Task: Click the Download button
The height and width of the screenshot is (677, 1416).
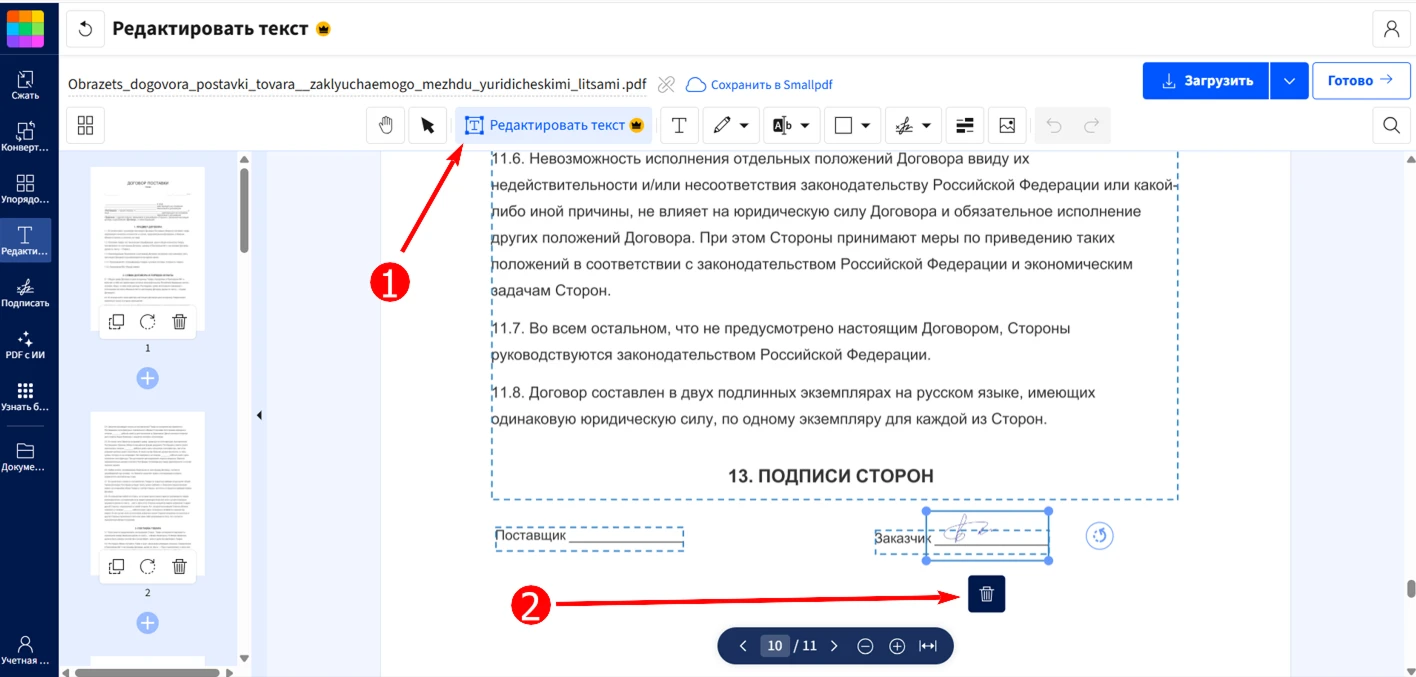Action: tap(1206, 81)
